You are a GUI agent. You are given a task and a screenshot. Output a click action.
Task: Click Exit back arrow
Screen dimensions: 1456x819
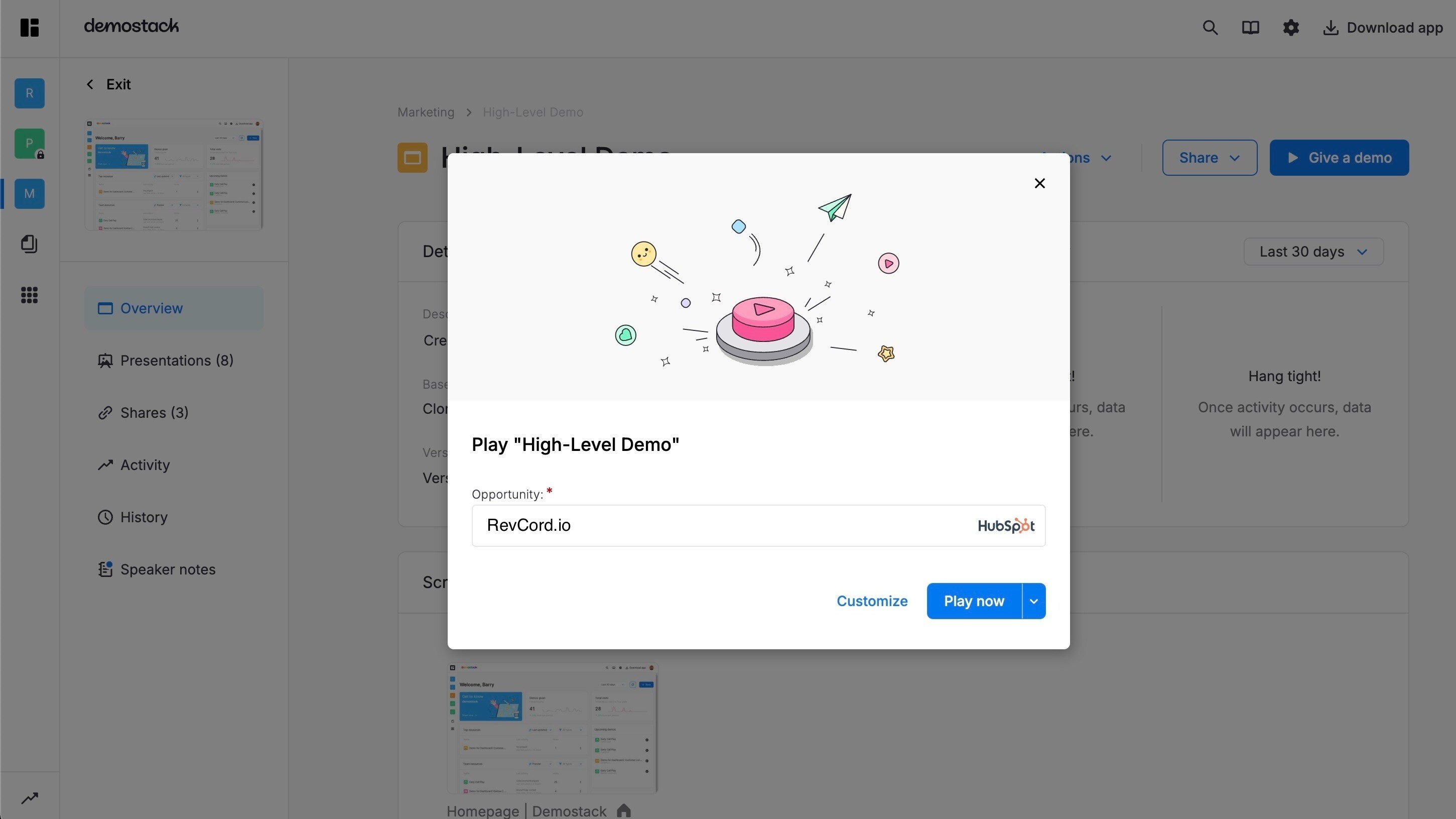click(107, 84)
